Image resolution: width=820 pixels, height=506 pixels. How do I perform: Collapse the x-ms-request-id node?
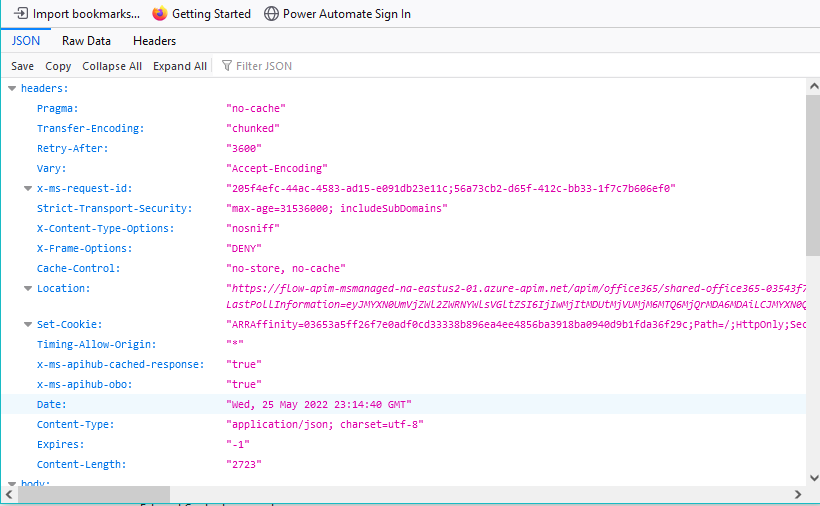[x=28, y=188]
